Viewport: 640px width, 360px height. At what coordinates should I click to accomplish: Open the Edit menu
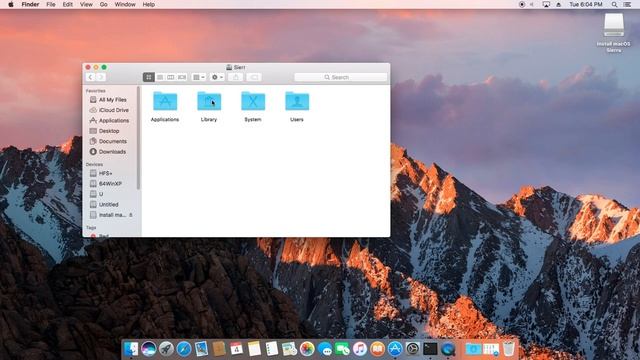pos(68,4)
